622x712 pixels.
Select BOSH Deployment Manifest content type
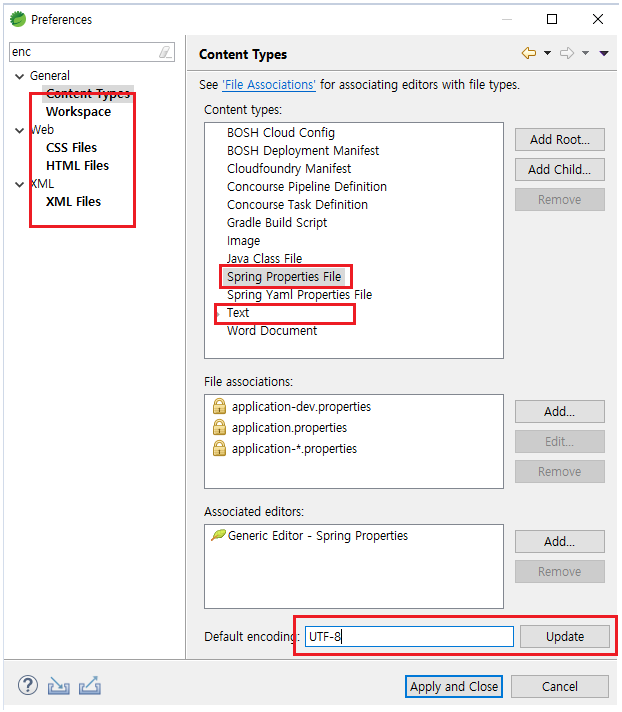click(x=303, y=151)
